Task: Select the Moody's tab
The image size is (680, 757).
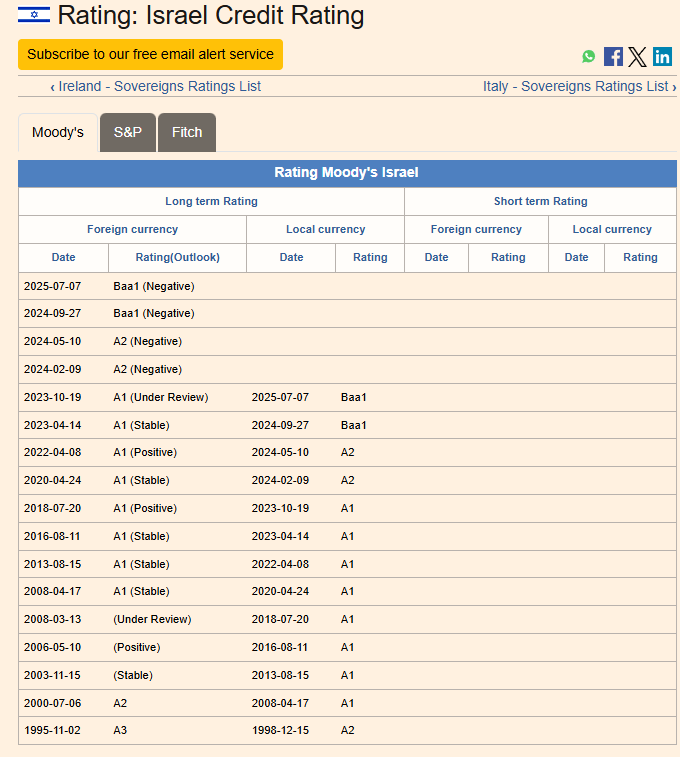Action: coord(58,132)
